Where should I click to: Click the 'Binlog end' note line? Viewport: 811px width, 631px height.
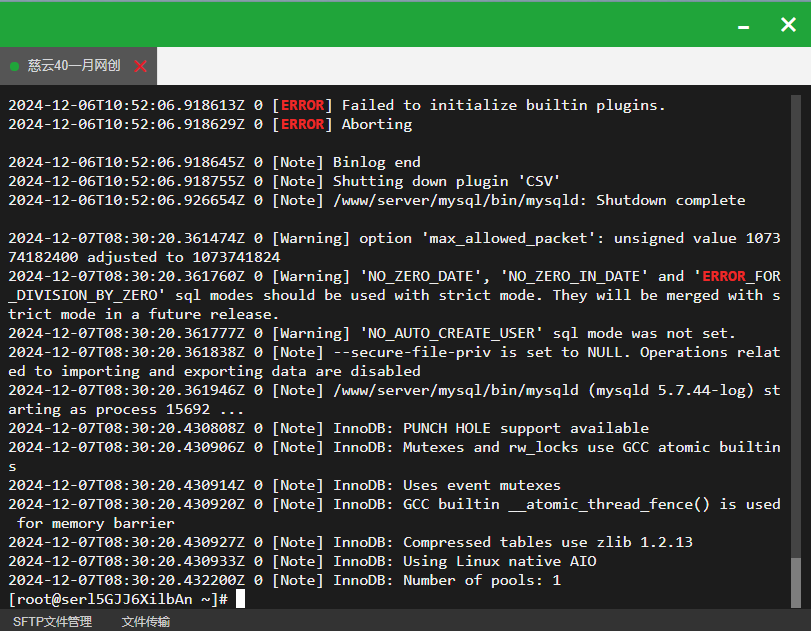(214, 162)
